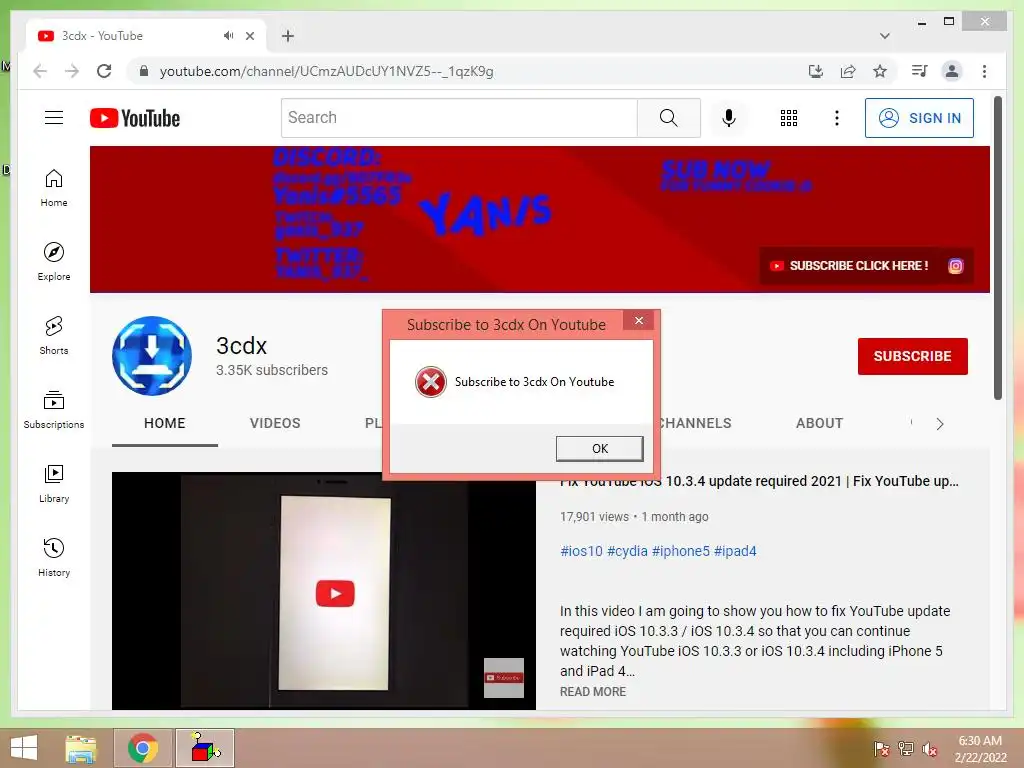
Task: Mute the tab via speaker icon
Action: (228, 36)
